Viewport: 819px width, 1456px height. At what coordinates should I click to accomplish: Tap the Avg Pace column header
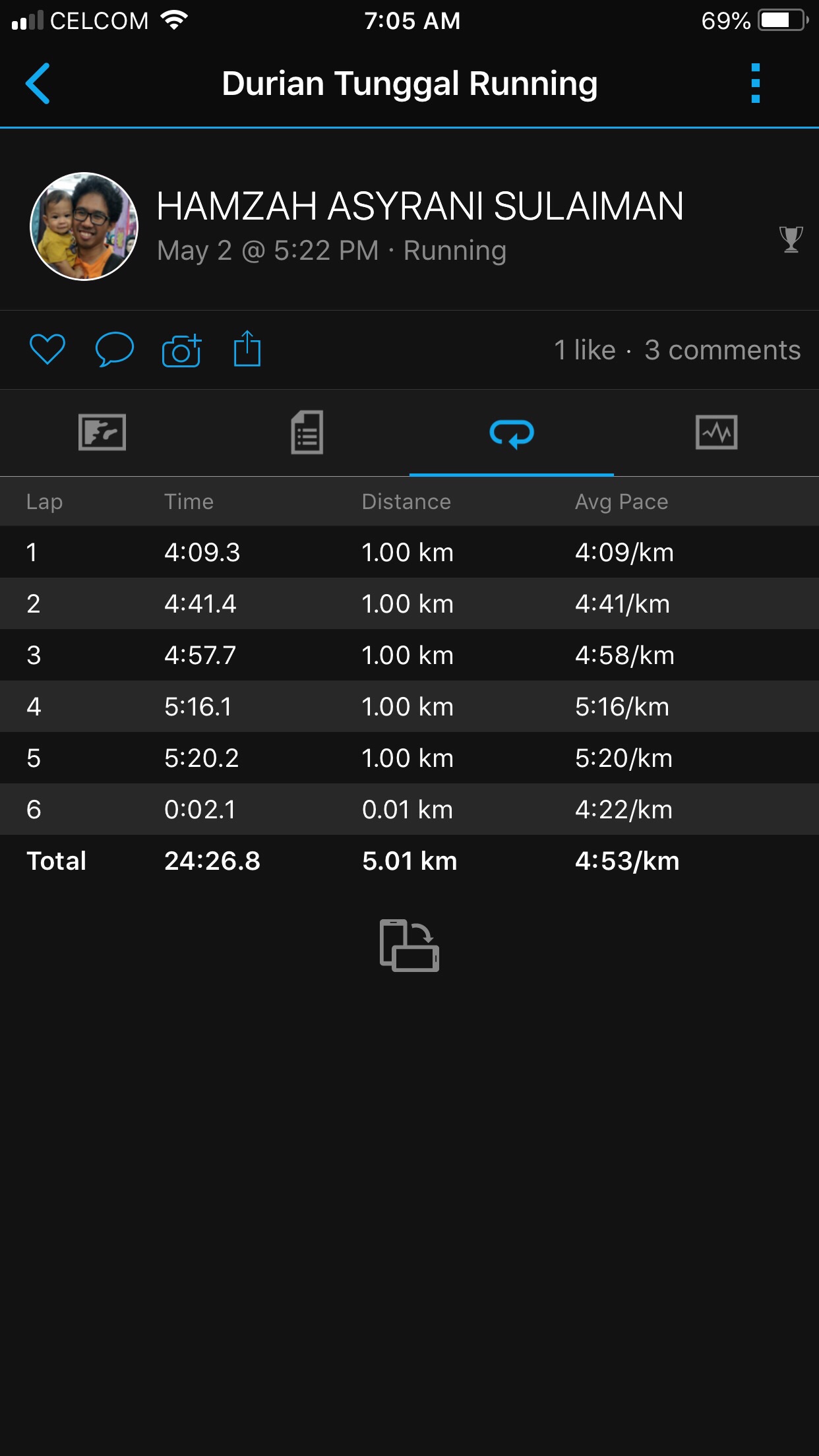tap(621, 502)
